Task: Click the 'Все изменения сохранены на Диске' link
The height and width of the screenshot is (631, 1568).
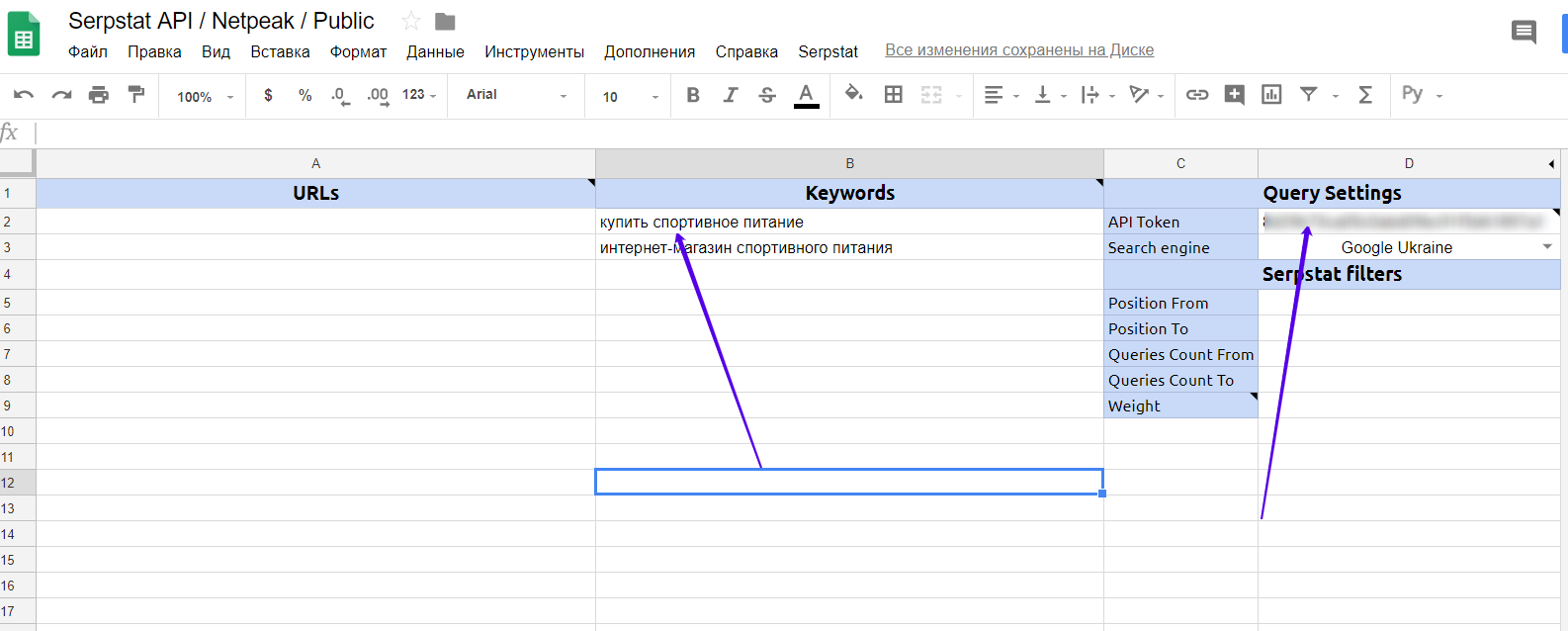Action: point(1018,50)
